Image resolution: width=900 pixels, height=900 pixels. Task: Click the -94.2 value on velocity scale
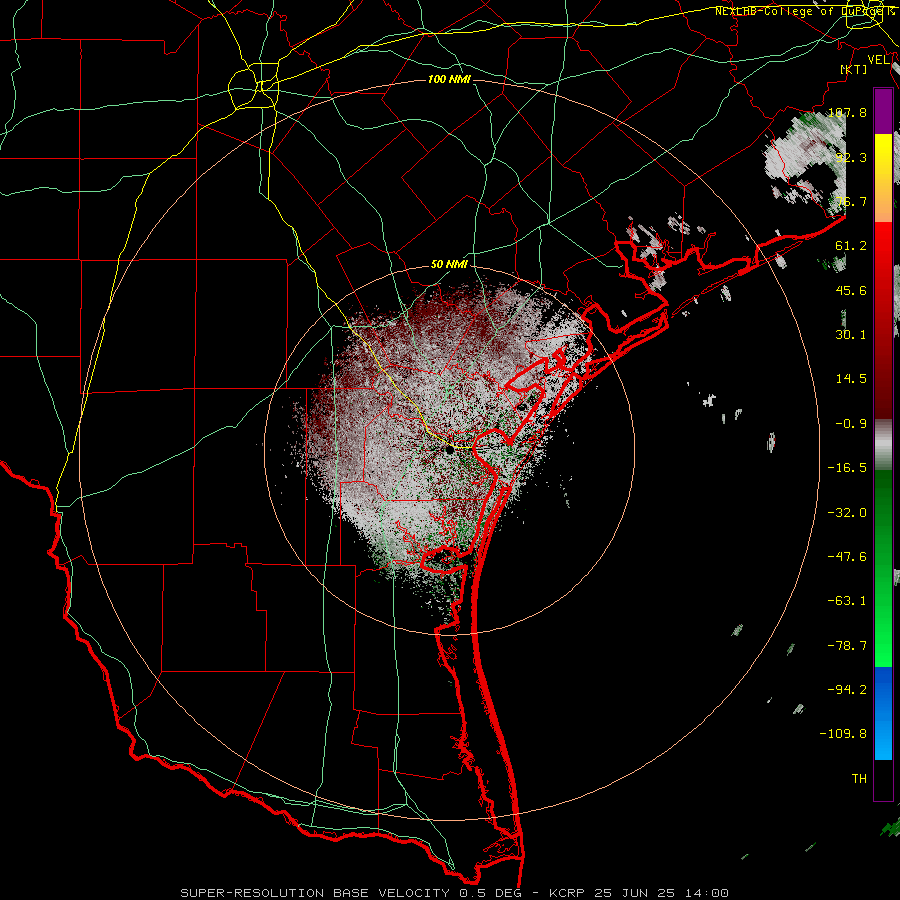click(x=847, y=689)
